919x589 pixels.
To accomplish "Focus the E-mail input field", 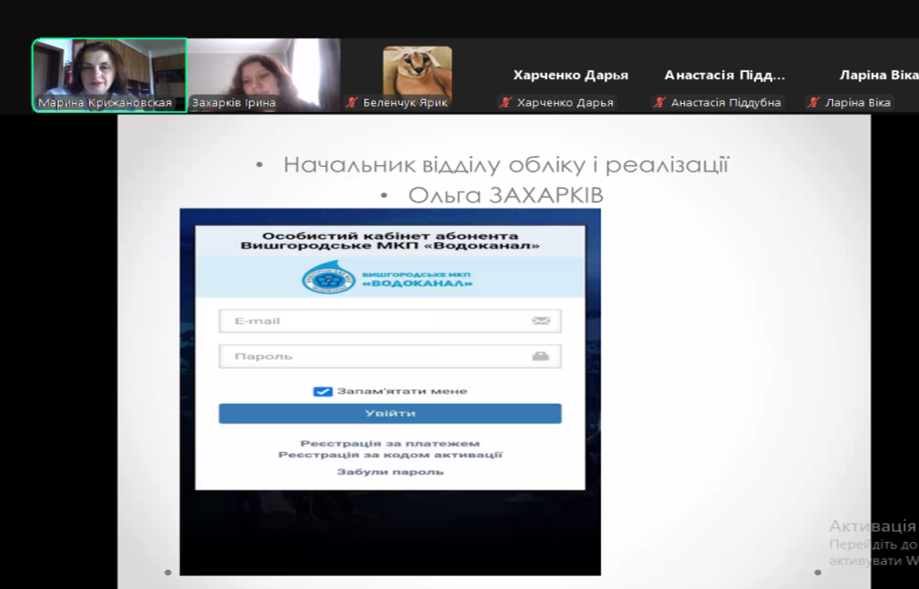I will 375,321.
